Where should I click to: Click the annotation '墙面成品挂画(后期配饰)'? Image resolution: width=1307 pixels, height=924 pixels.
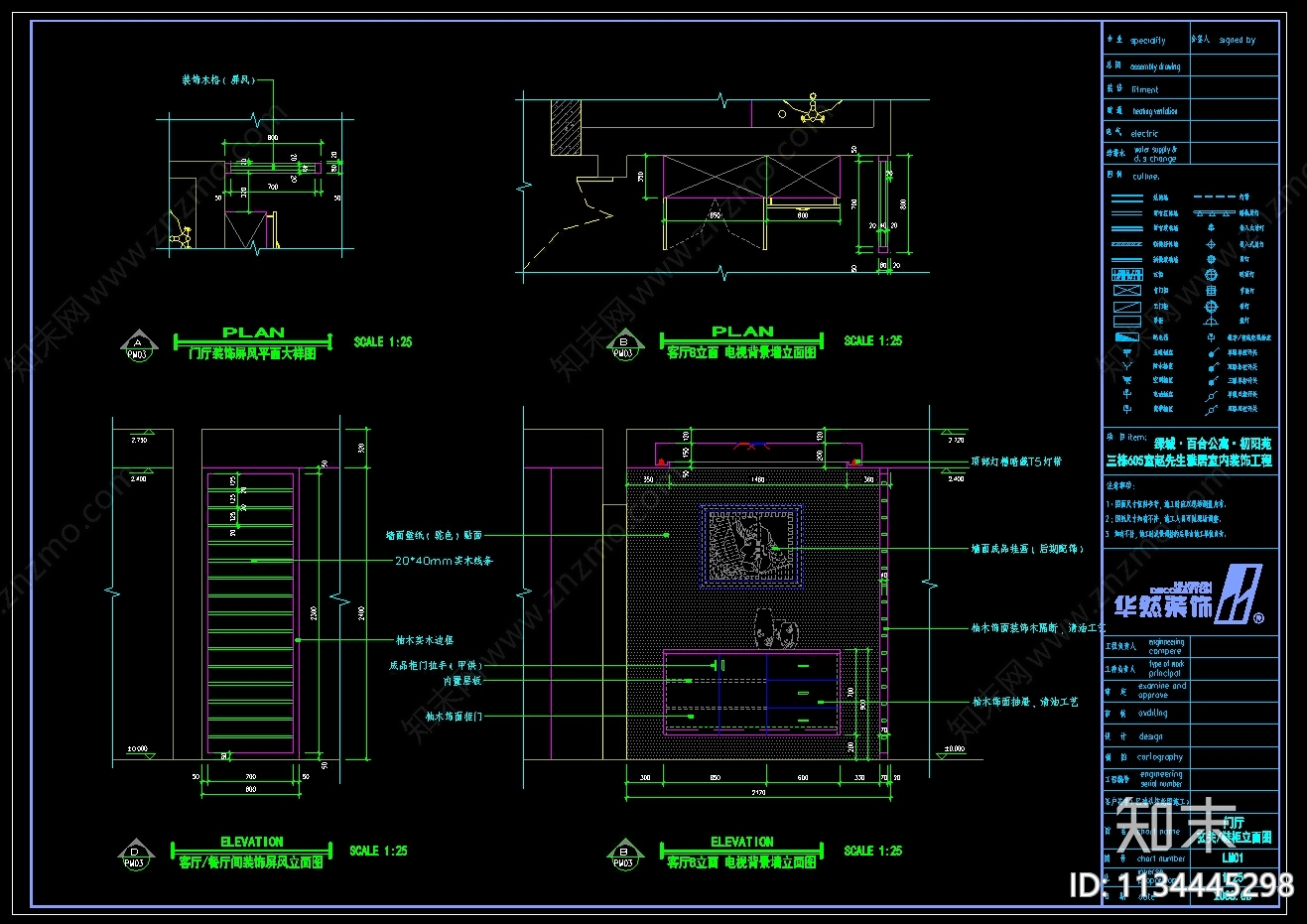pos(1027,548)
